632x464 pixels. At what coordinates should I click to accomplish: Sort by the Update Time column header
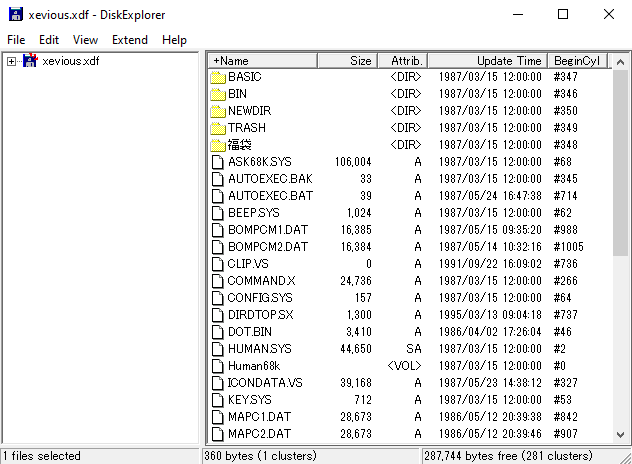point(488,61)
